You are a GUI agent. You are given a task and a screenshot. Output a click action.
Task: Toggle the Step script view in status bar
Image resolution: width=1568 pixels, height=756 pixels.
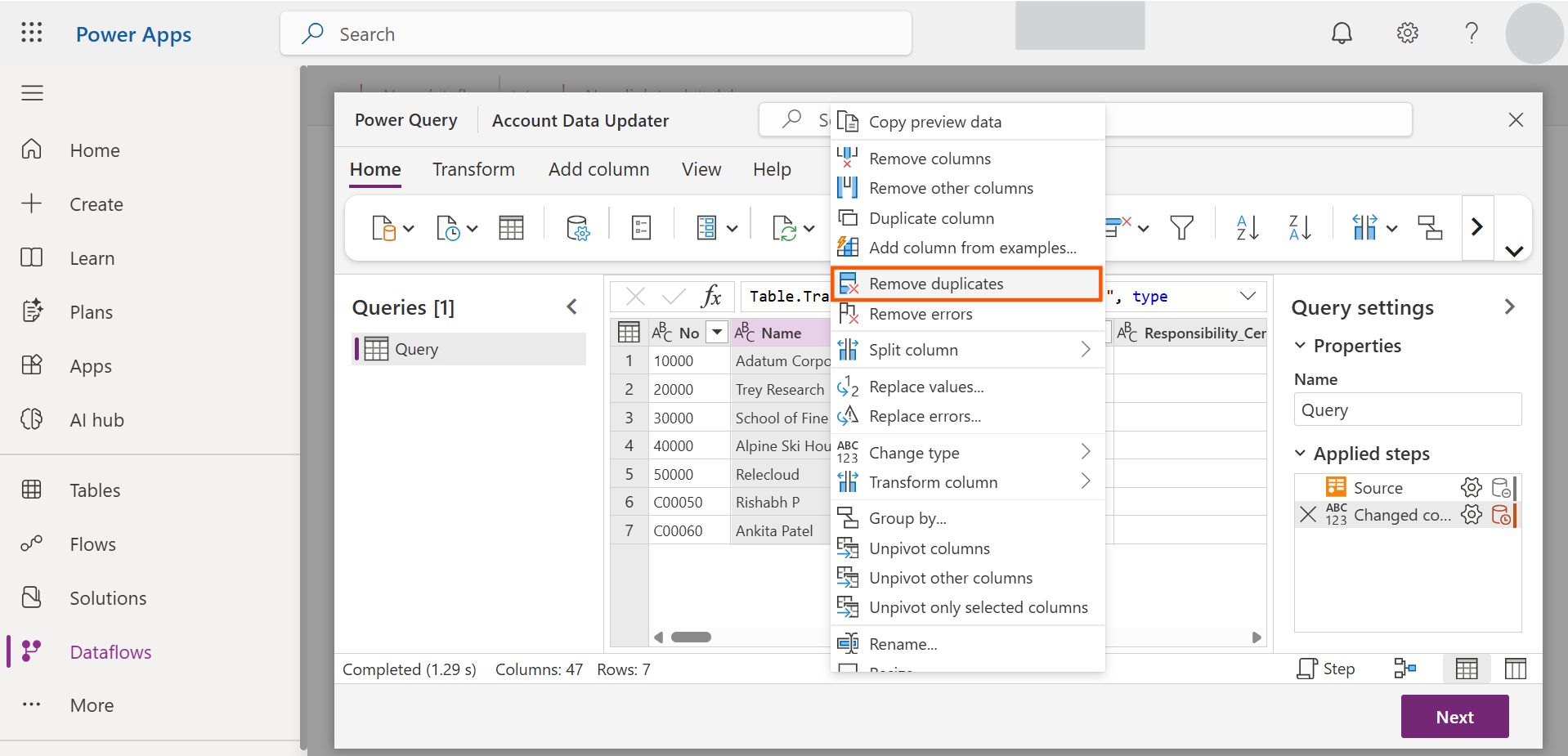1325,669
